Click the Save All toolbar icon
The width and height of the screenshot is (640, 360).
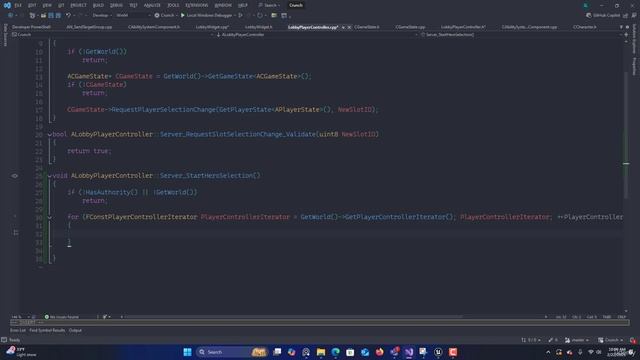[58, 15]
